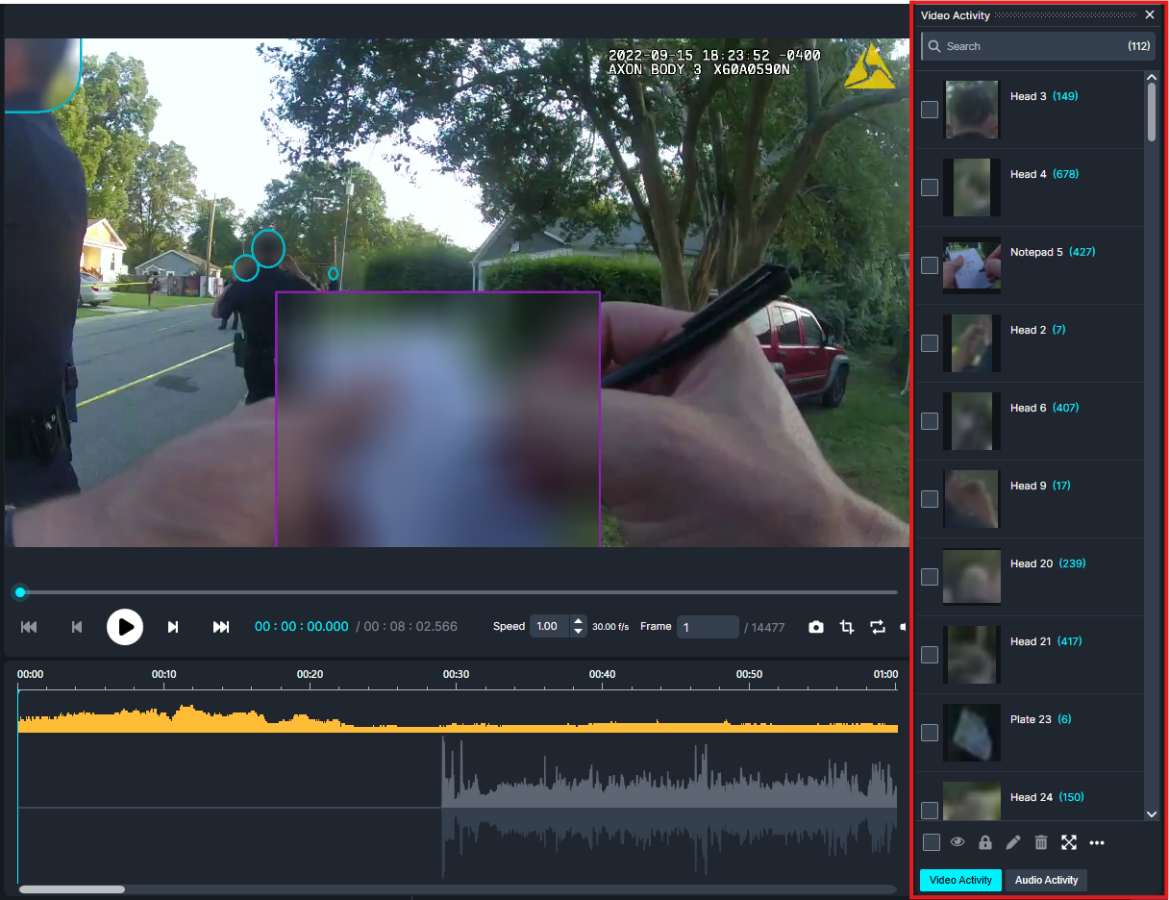The height and width of the screenshot is (900, 1169).
Task: Toggle visibility using the eye icon
Action: coord(957,843)
